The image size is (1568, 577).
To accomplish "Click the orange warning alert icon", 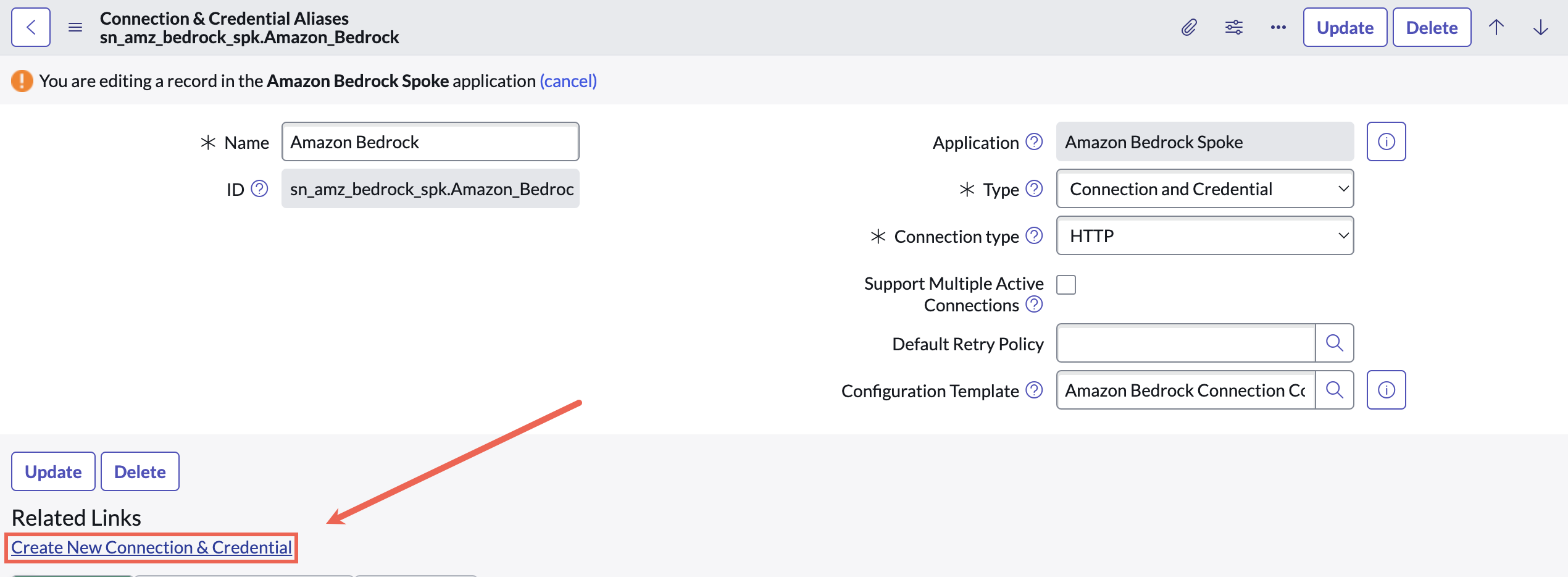I will point(22,81).
